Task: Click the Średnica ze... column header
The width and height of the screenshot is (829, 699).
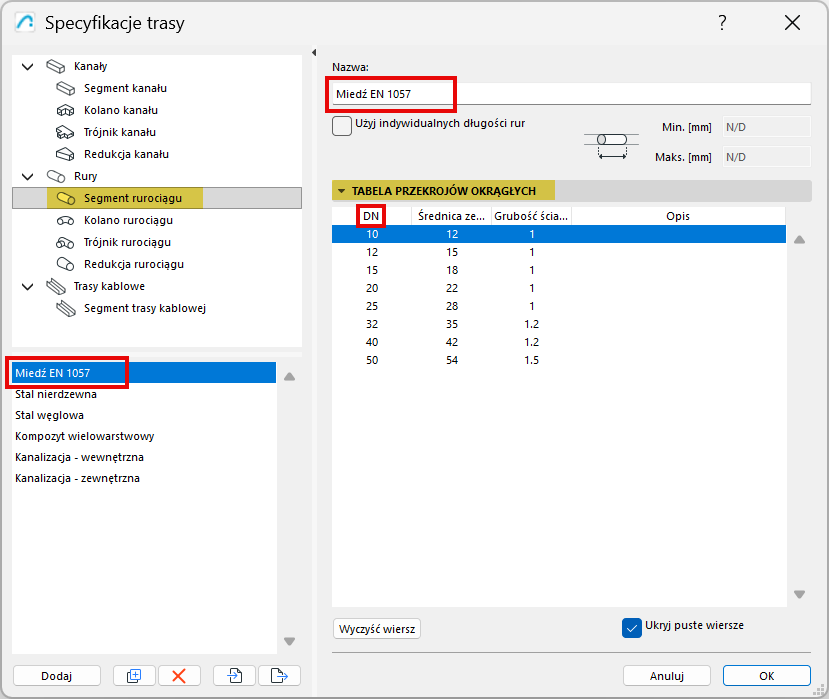Action: tap(452, 216)
